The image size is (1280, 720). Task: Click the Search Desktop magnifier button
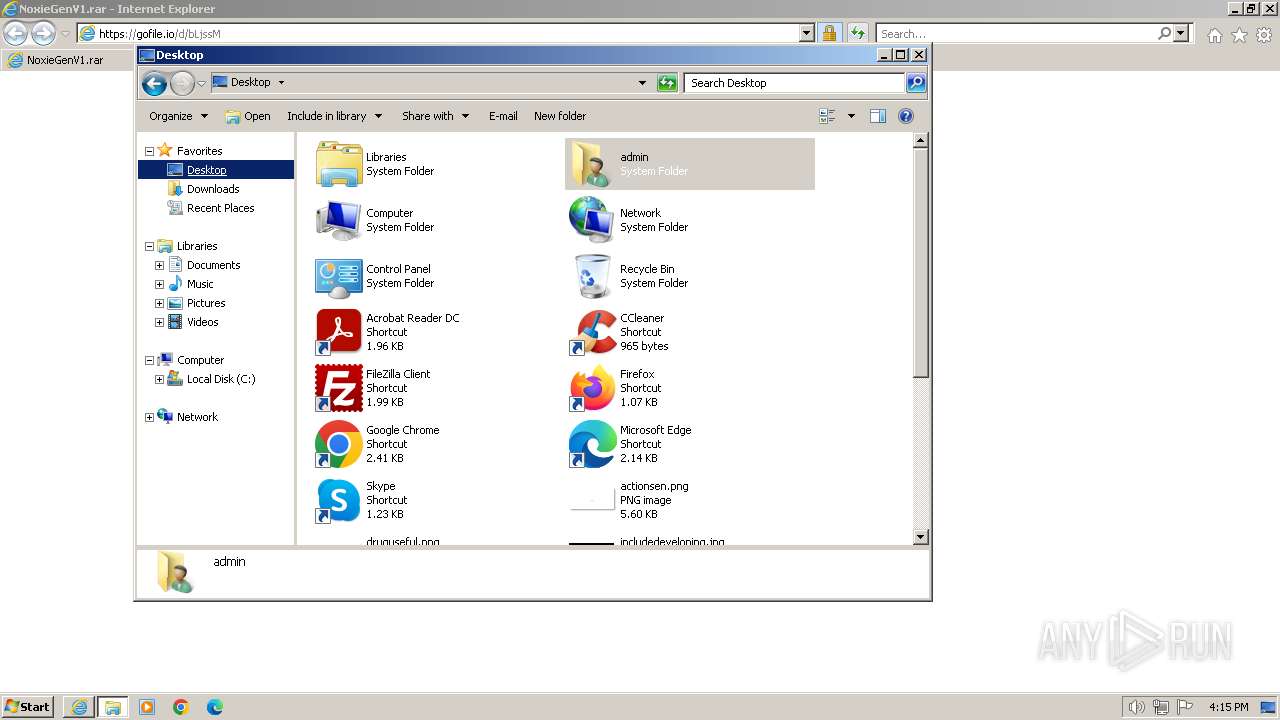pos(915,83)
